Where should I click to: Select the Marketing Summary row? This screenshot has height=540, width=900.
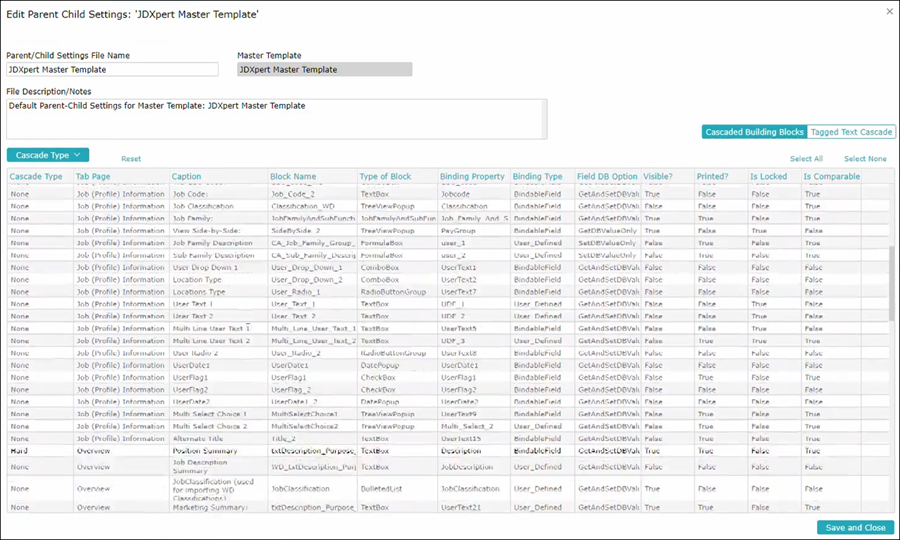[451, 507]
